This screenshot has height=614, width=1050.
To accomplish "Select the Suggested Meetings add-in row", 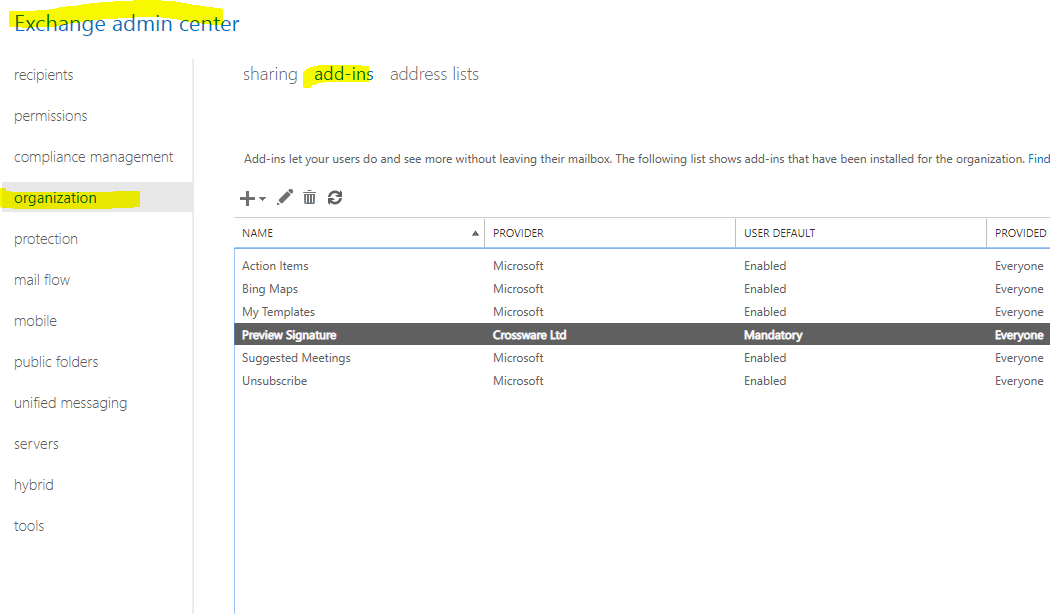I will [x=642, y=358].
